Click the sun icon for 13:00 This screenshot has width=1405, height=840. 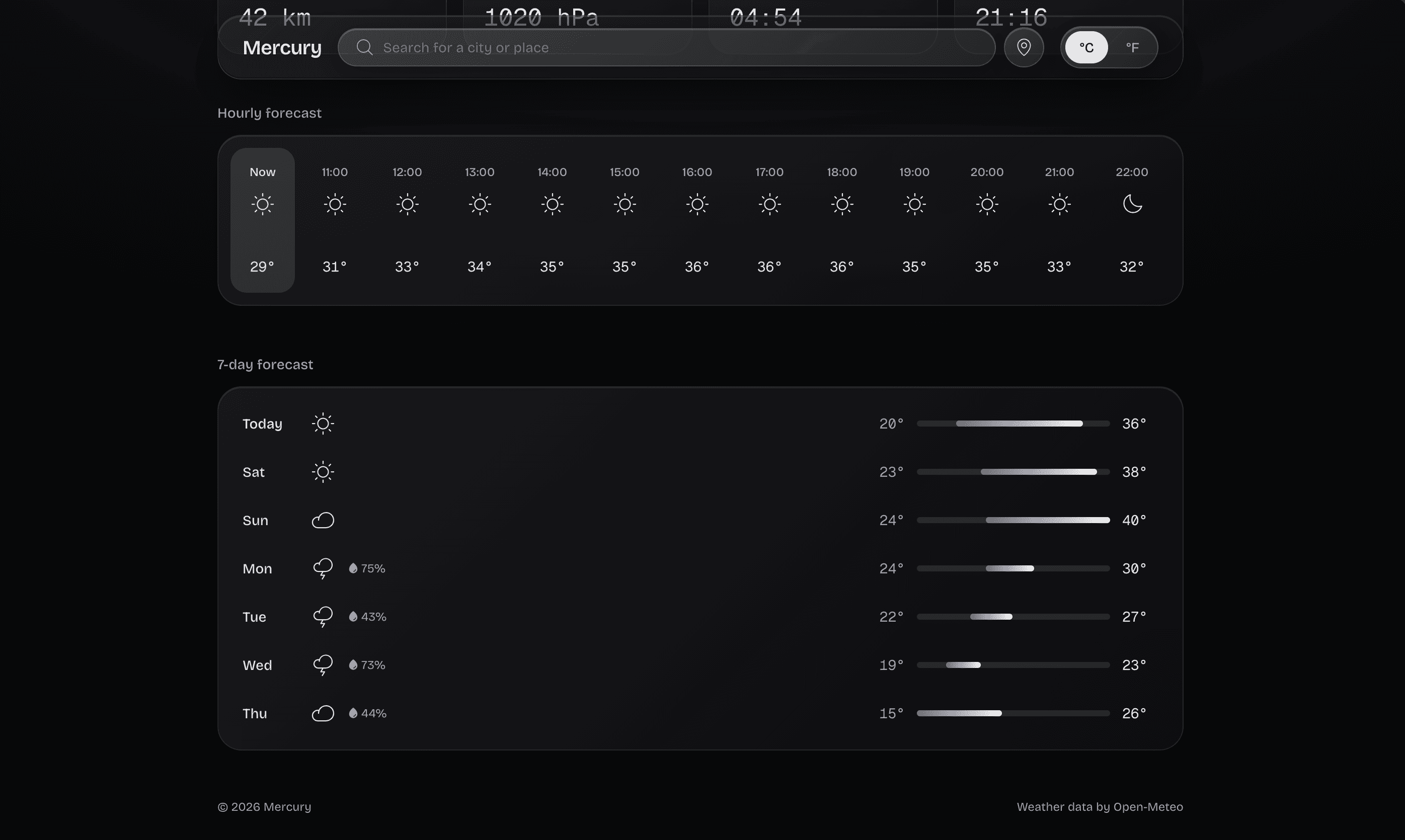[x=480, y=204]
